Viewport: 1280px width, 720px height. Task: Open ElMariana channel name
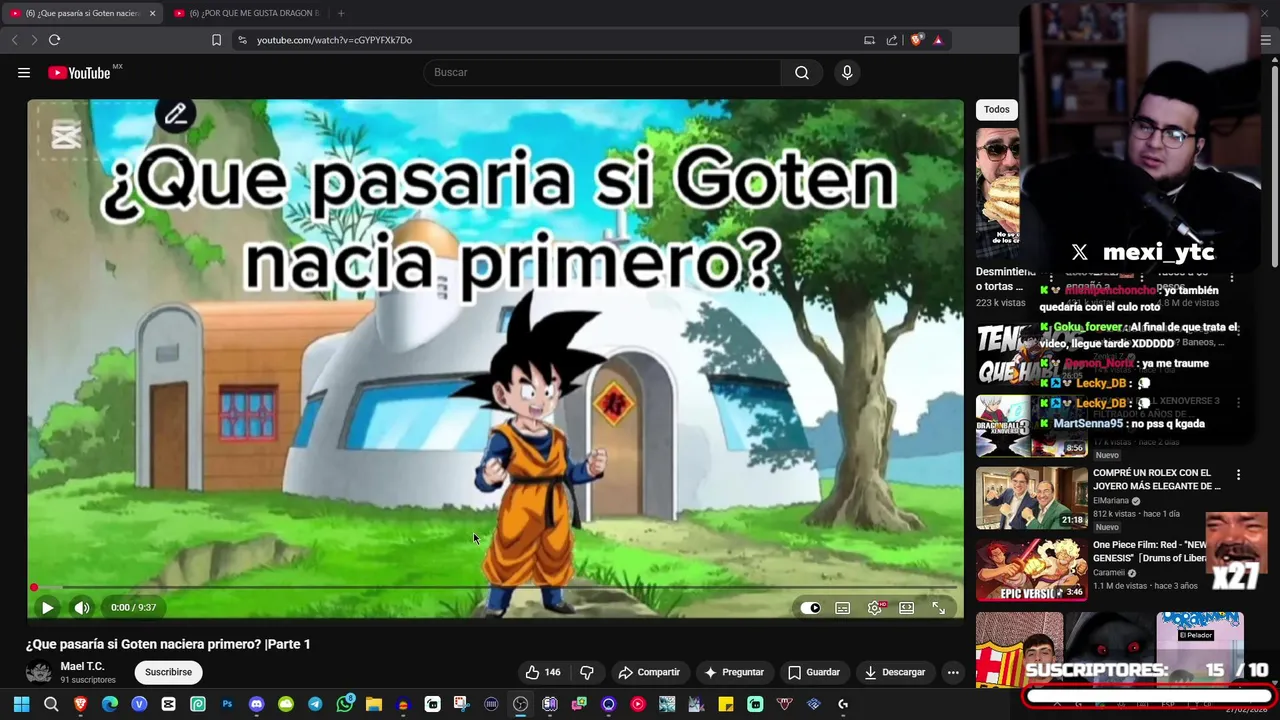tap(1111, 501)
